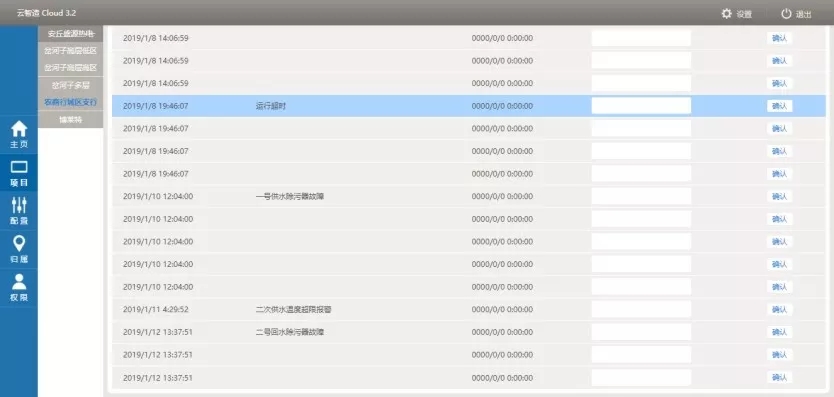Select the 安丘盛源 project in the list
834x397 pixels.
[70, 34]
